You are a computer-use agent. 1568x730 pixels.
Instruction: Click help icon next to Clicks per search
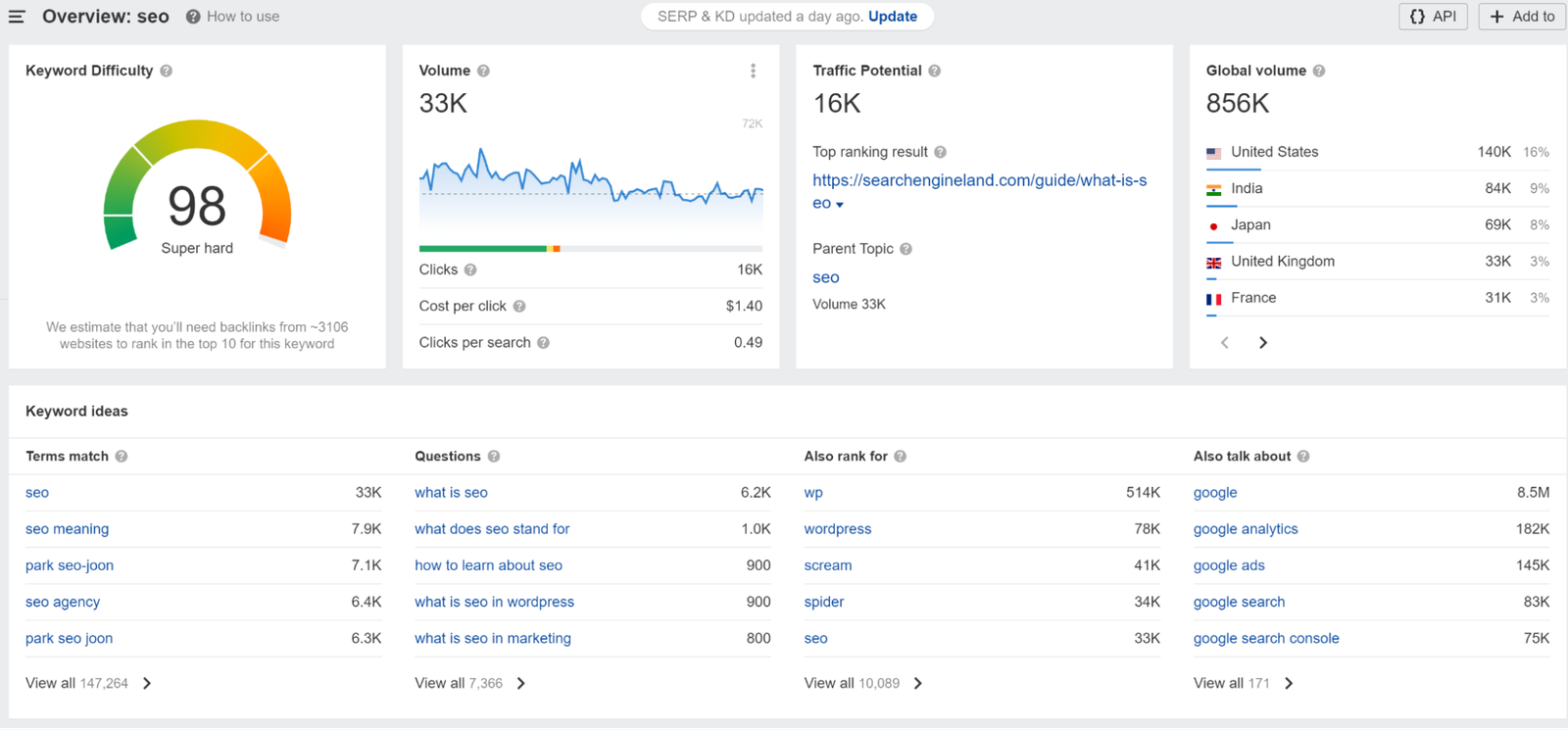coord(543,342)
